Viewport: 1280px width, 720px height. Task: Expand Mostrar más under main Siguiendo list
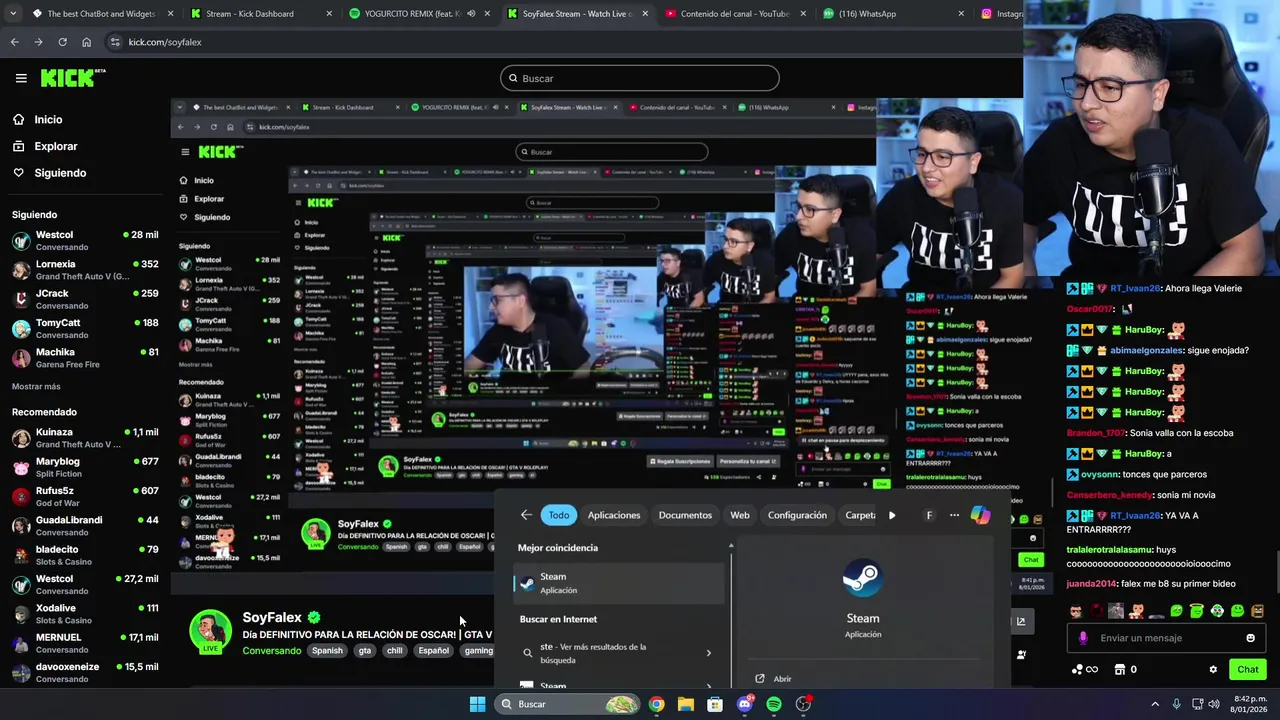click(36, 386)
